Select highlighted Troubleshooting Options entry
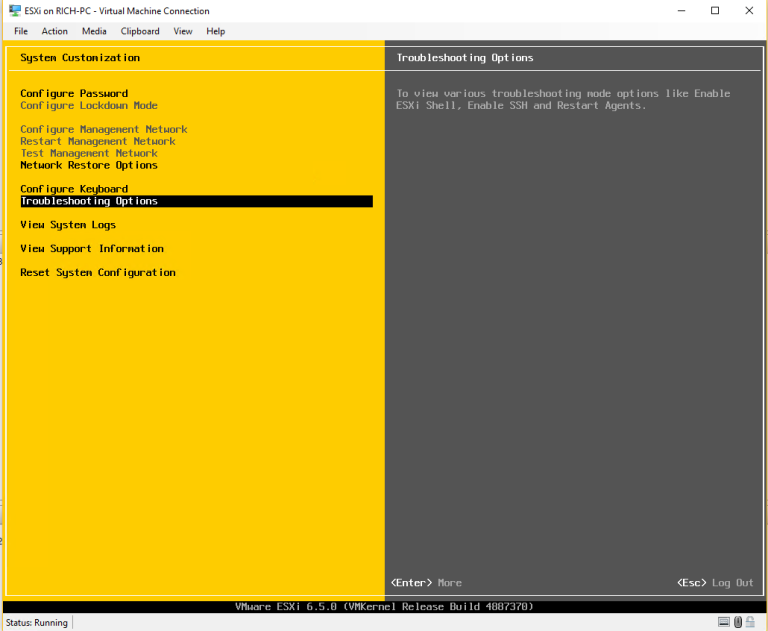This screenshot has height=631, width=768. tap(196, 201)
